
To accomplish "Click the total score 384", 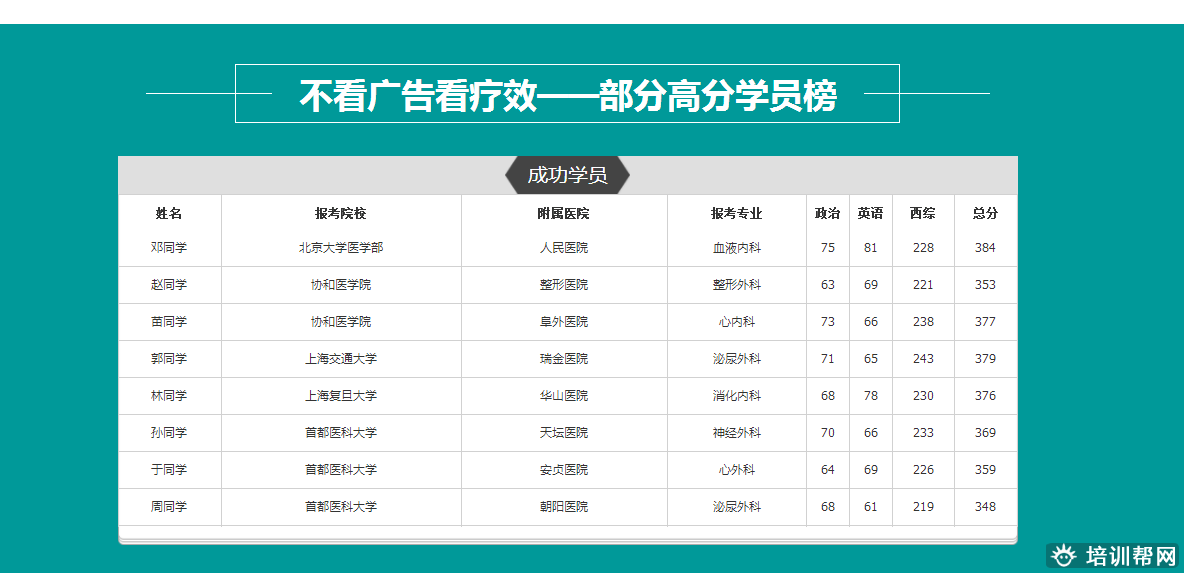I will (985, 248).
